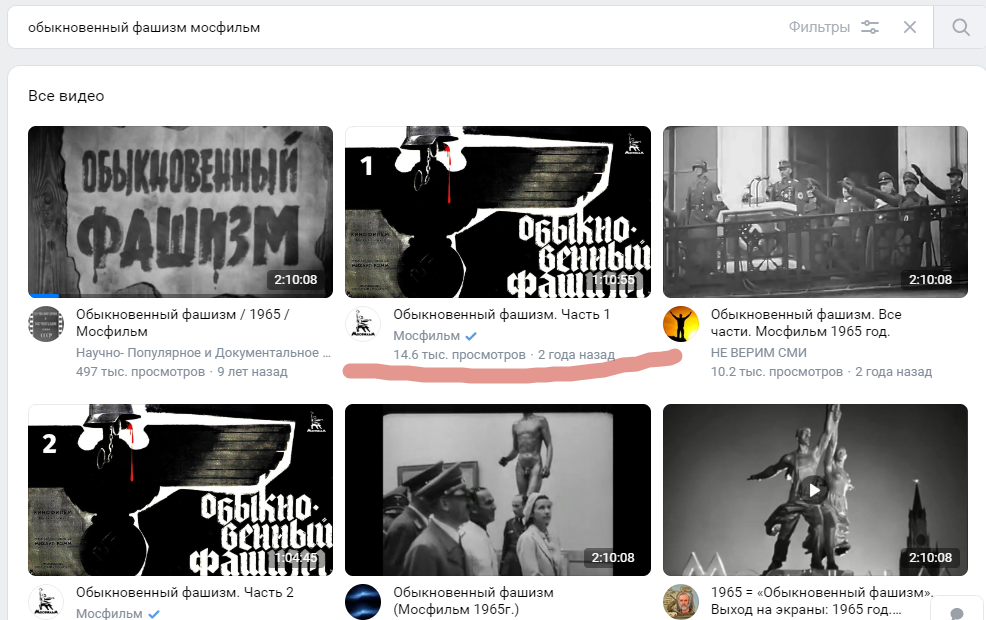Open thumbnail of Обыкновенный фашизм / 1965 / Мосфильм
Screen dimensions: 986x620
180,212
